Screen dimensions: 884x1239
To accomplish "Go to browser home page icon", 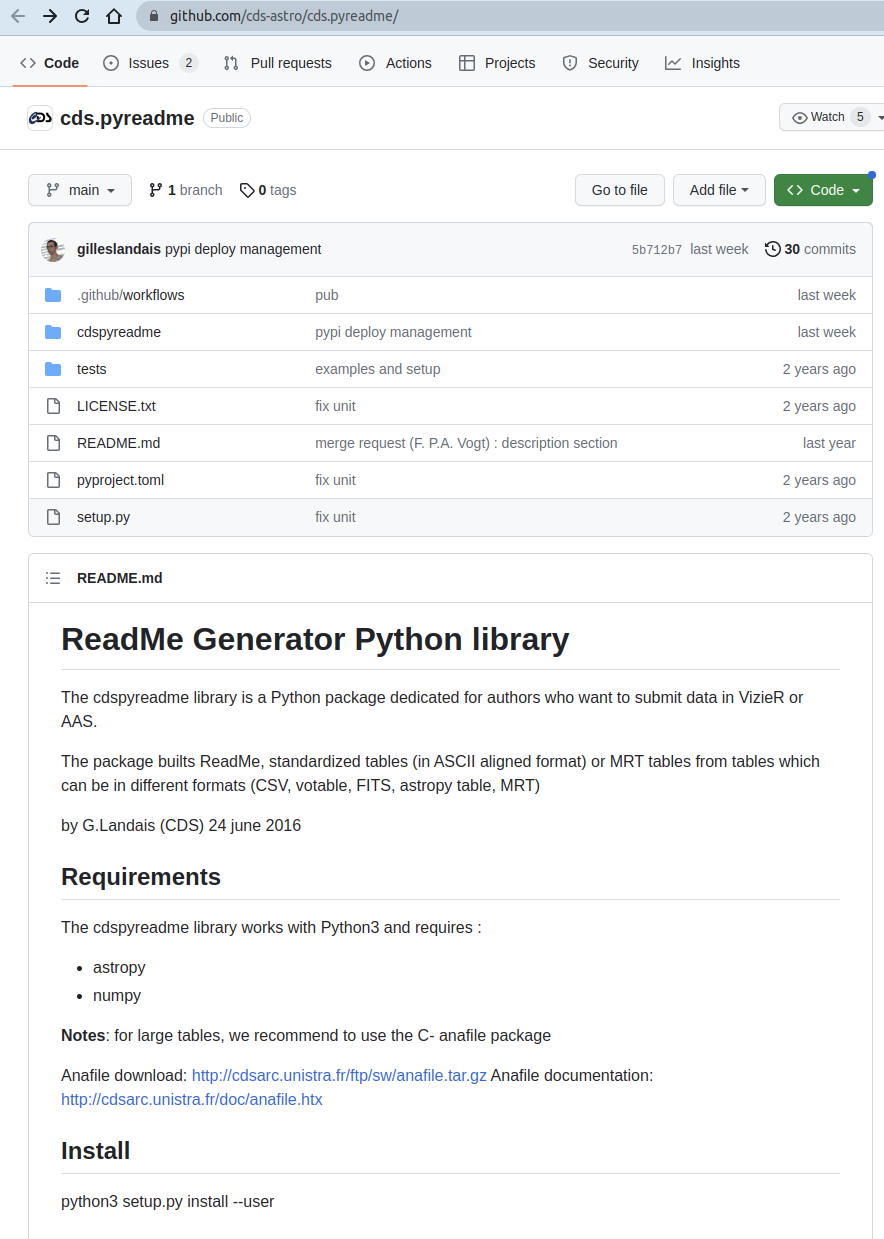I will tap(114, 16).
